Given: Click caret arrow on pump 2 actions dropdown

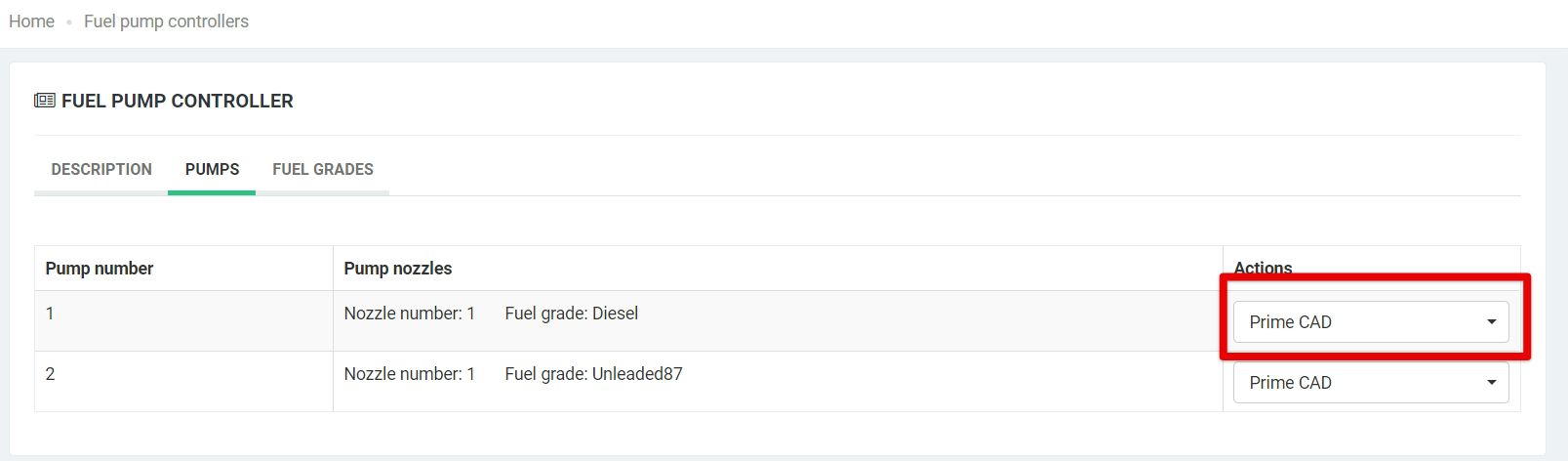Looking at the screenshot, I should pos(1491,383).
